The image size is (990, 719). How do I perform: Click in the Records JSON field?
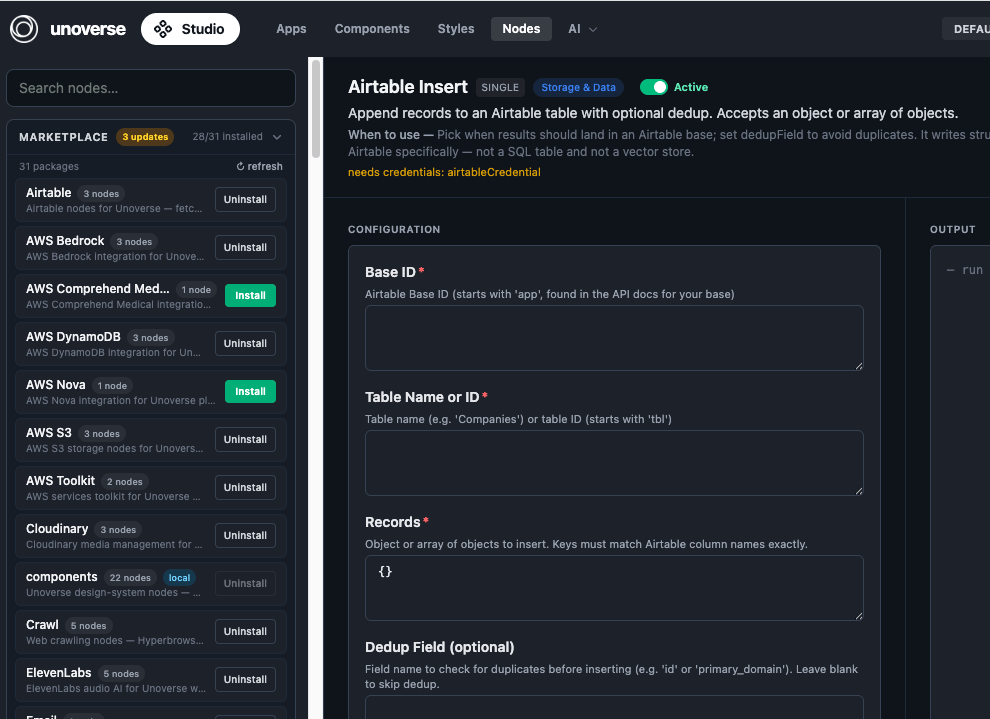(x=614, y=588)
